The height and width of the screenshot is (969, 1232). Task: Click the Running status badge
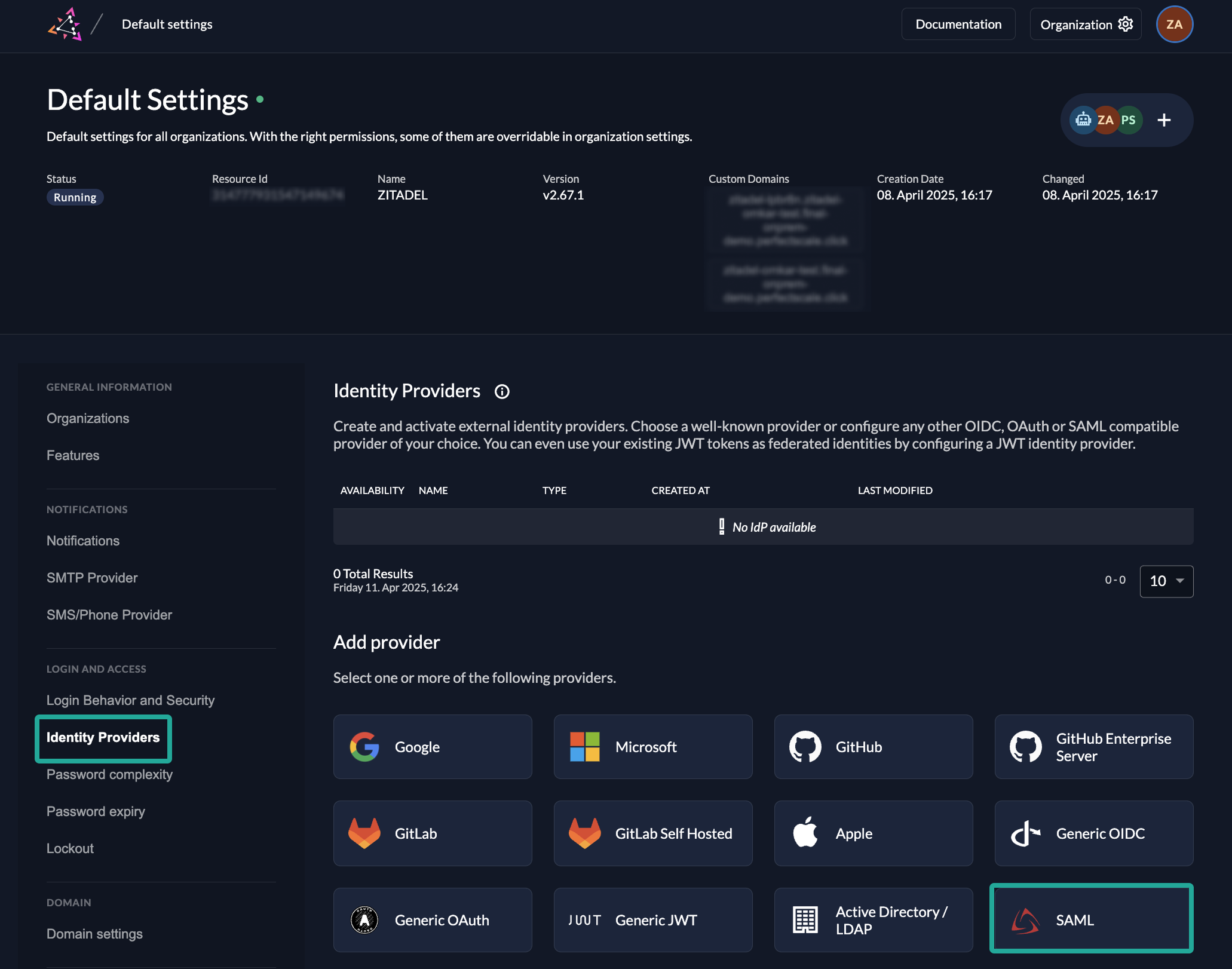click(75, 197)
